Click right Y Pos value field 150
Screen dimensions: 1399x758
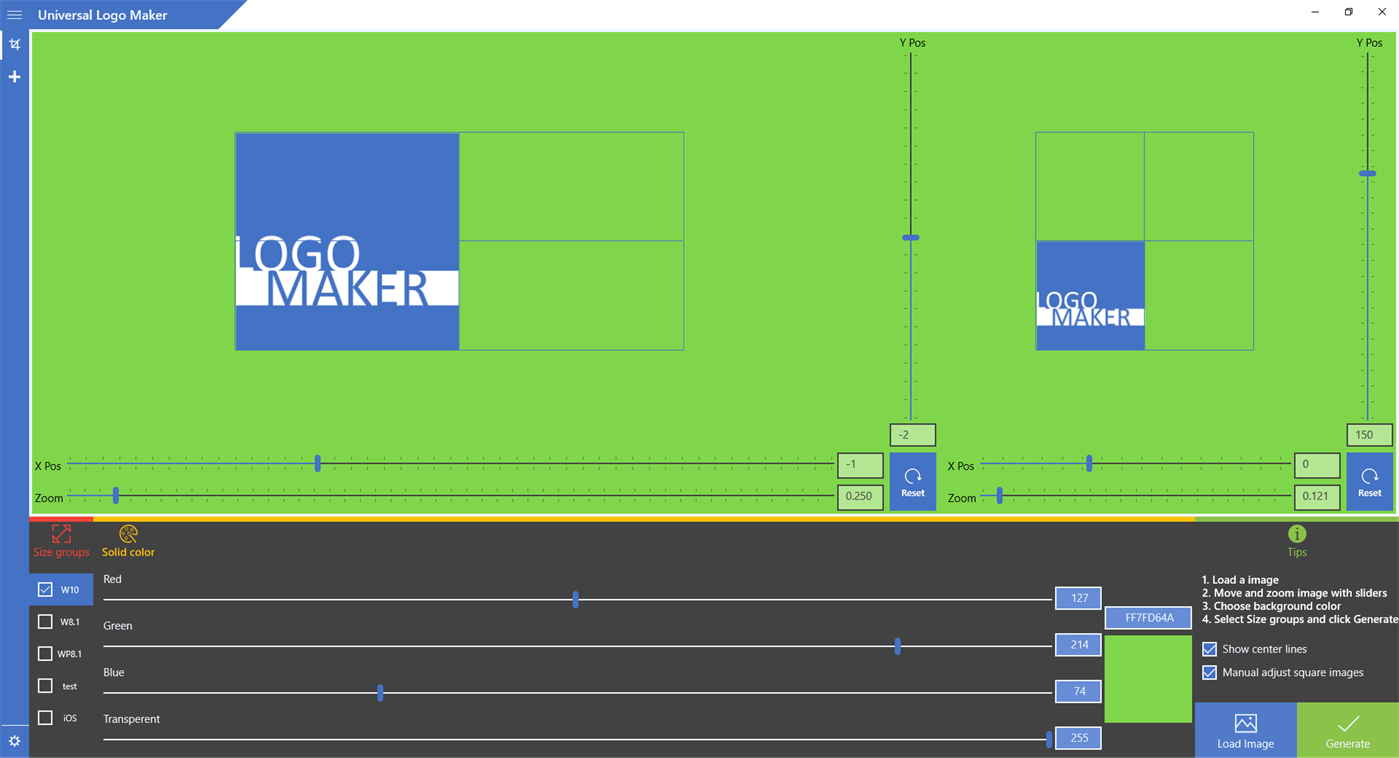coord(1369,435)
